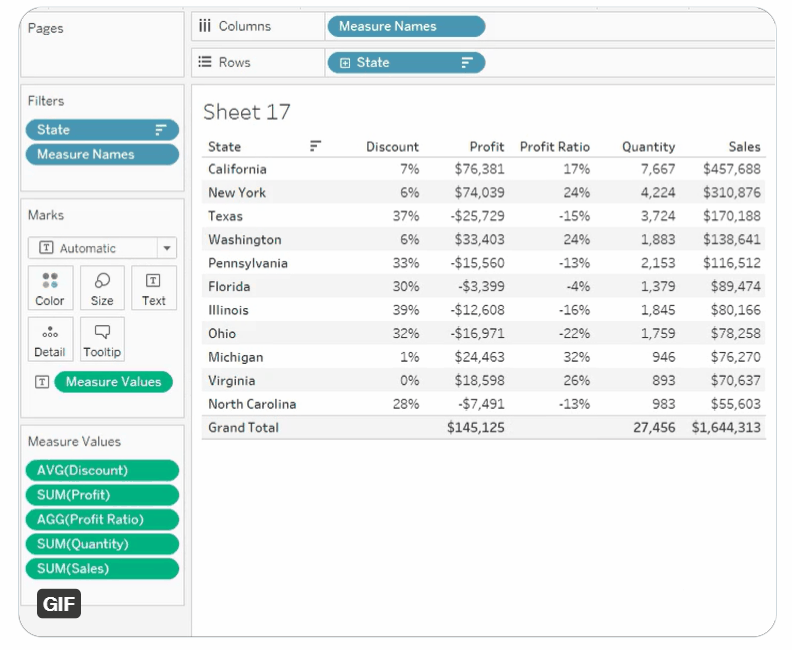The image size is (792, 650).
Task: Select the Illinois row label
Action: 228,310
